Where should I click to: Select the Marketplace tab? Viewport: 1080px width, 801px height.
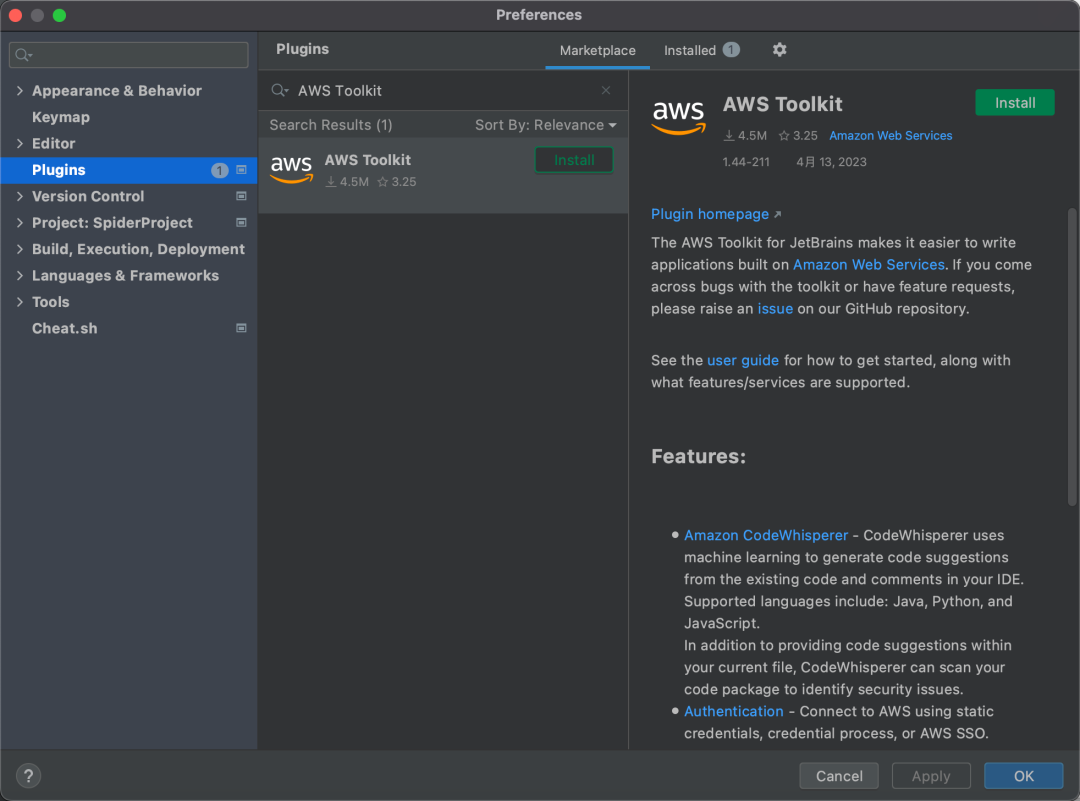point(597,50)
